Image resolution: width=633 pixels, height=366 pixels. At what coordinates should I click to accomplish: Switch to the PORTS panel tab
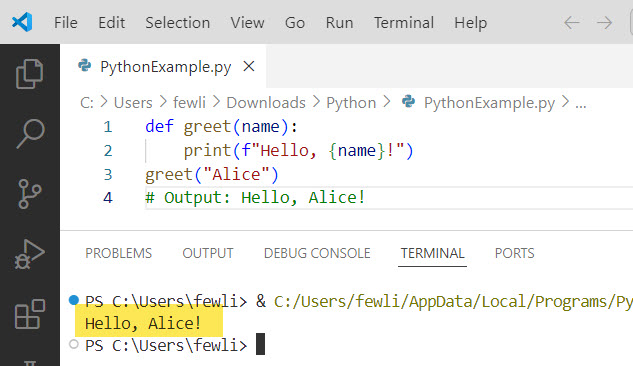click(515, 253)
